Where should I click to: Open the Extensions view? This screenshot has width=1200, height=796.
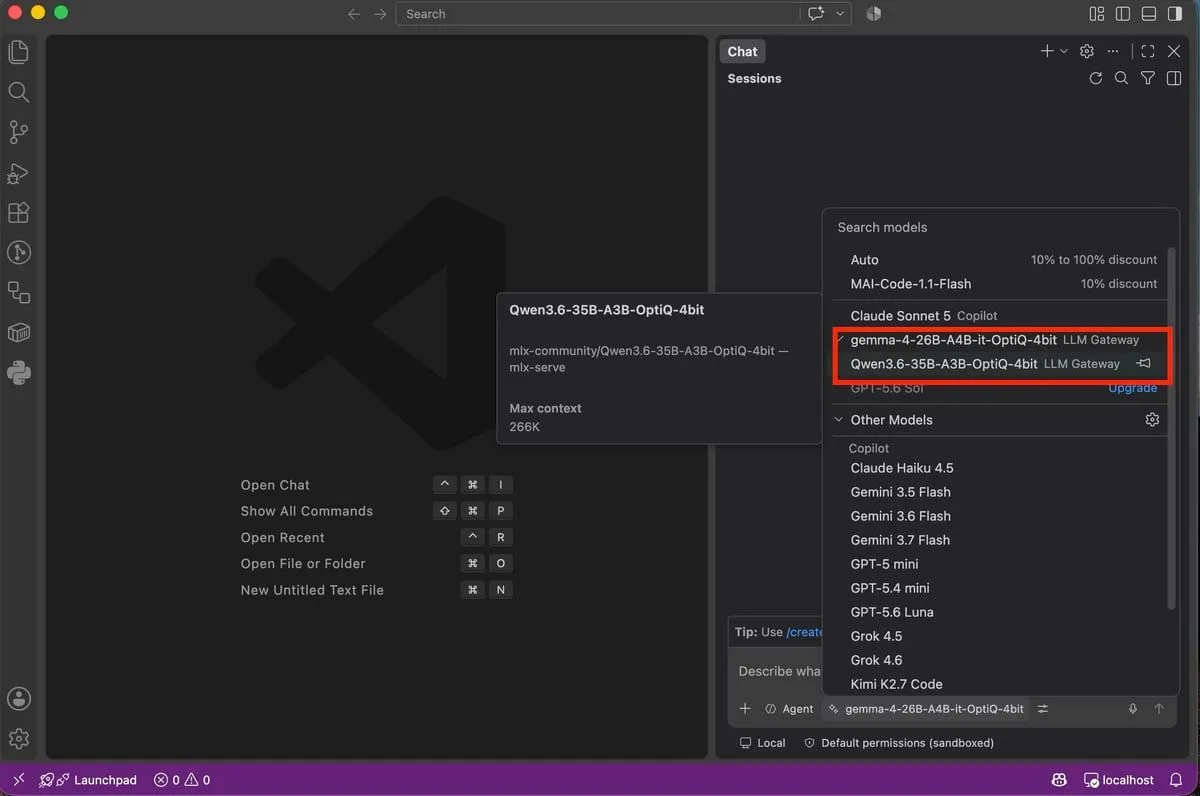tap(18, 212)
